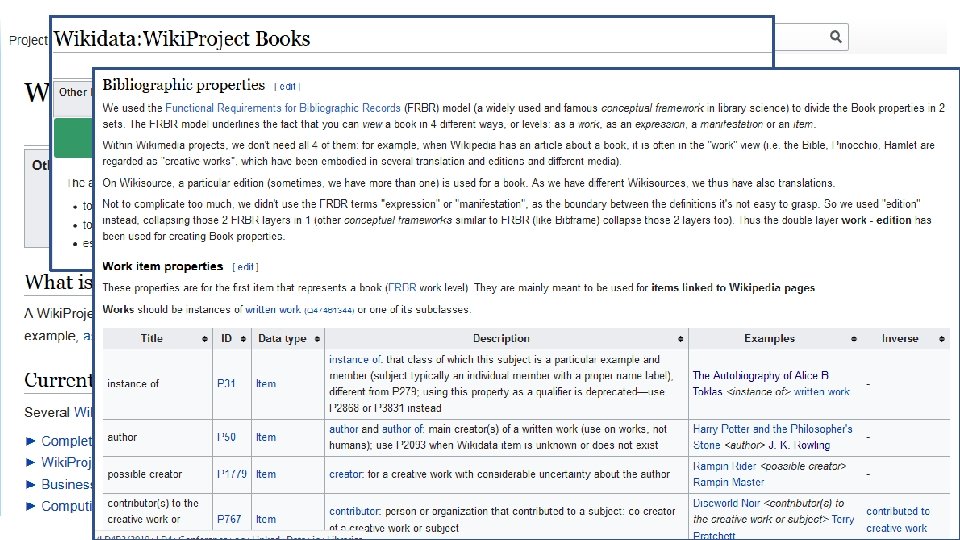Open the J. K. Rowling example link
The height and width of the screenshot is (540, 960).
(800, 446)
